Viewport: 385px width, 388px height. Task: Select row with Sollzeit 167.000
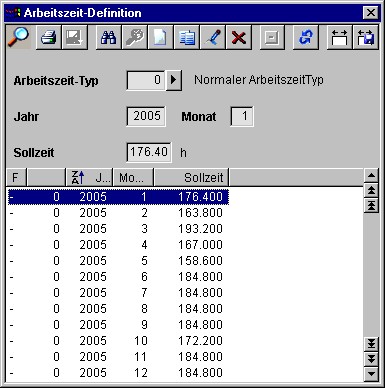(x=118, y=245)
